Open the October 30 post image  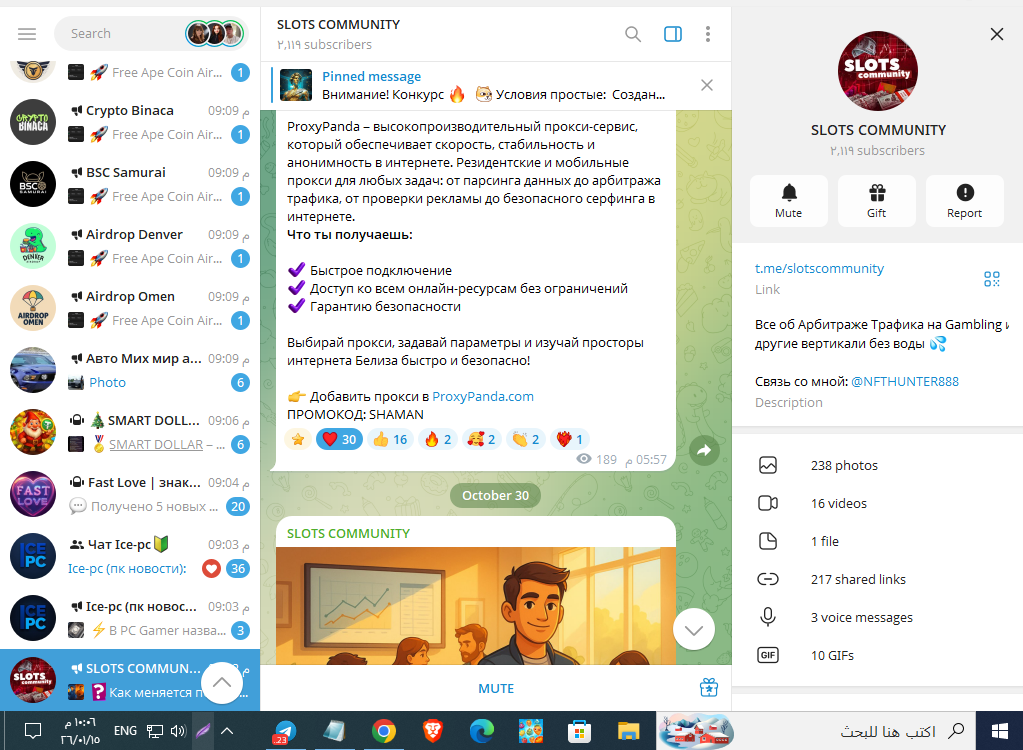pyautogui.click(x=476, y=606)
